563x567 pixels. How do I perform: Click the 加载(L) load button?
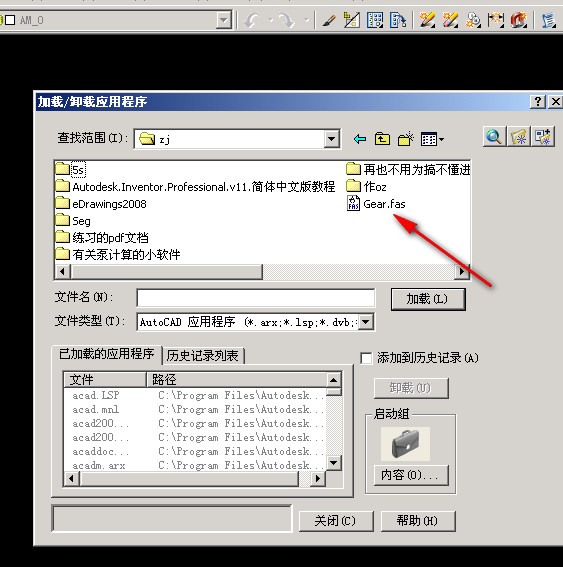pyautogui.click(x=428, y=299)
